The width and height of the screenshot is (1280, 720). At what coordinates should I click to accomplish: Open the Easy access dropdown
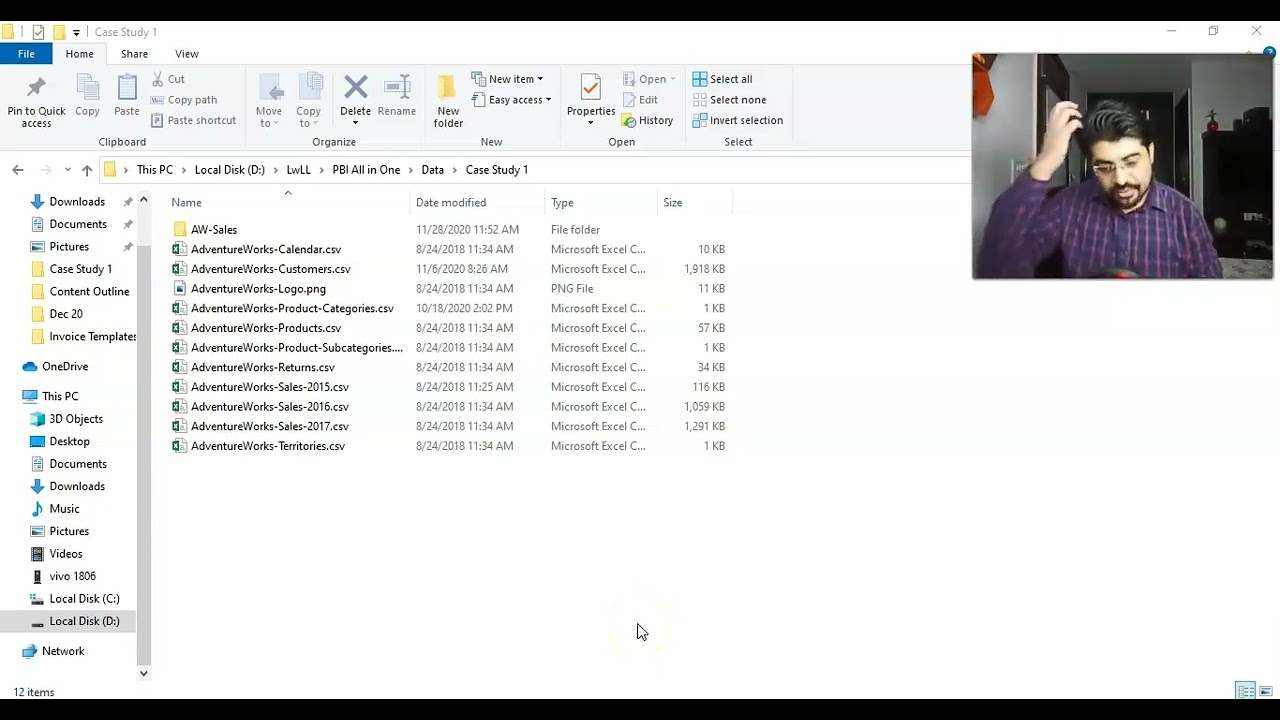[x=511, y=100]
